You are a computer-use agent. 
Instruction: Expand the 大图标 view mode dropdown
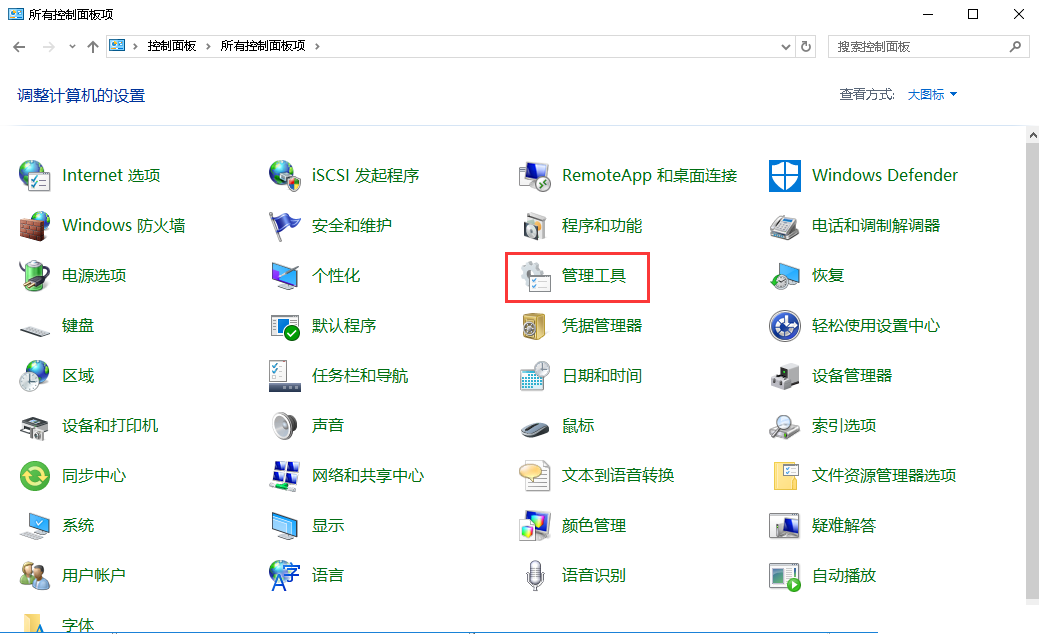click(x=932, y=95)
